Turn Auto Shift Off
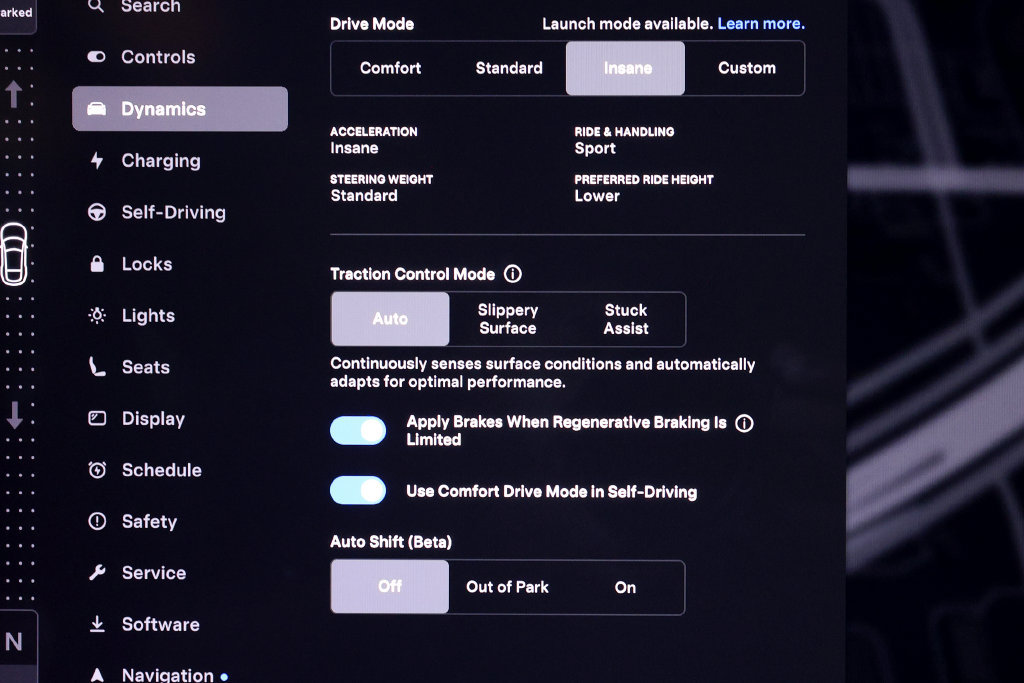The height and width of the screenshot is (683, 1024). pos(390,586)
